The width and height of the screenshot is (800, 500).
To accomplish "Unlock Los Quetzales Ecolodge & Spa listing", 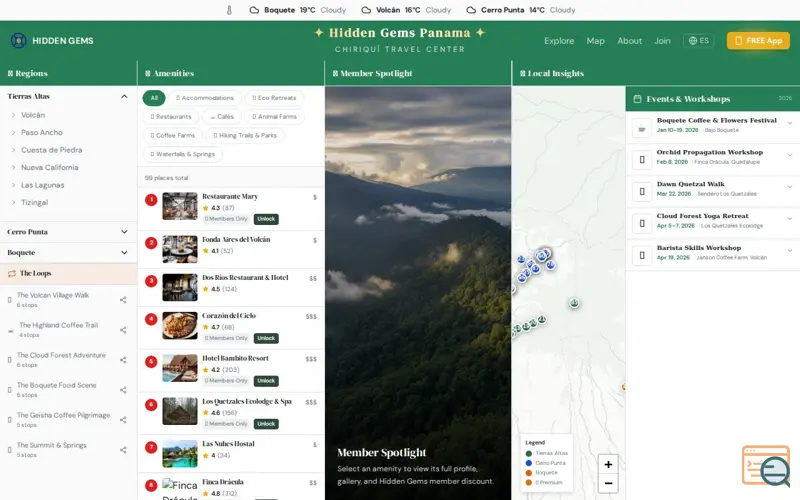I will click(266, 424).
